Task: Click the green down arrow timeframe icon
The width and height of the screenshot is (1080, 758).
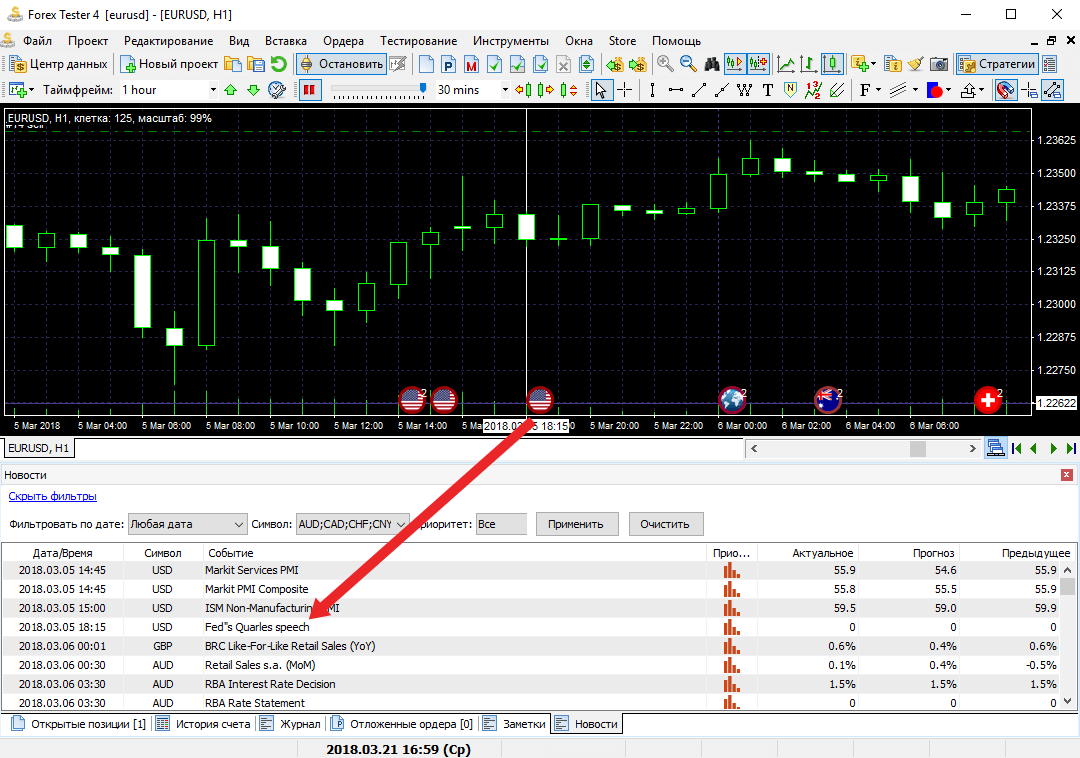Action: click(253, 90)
